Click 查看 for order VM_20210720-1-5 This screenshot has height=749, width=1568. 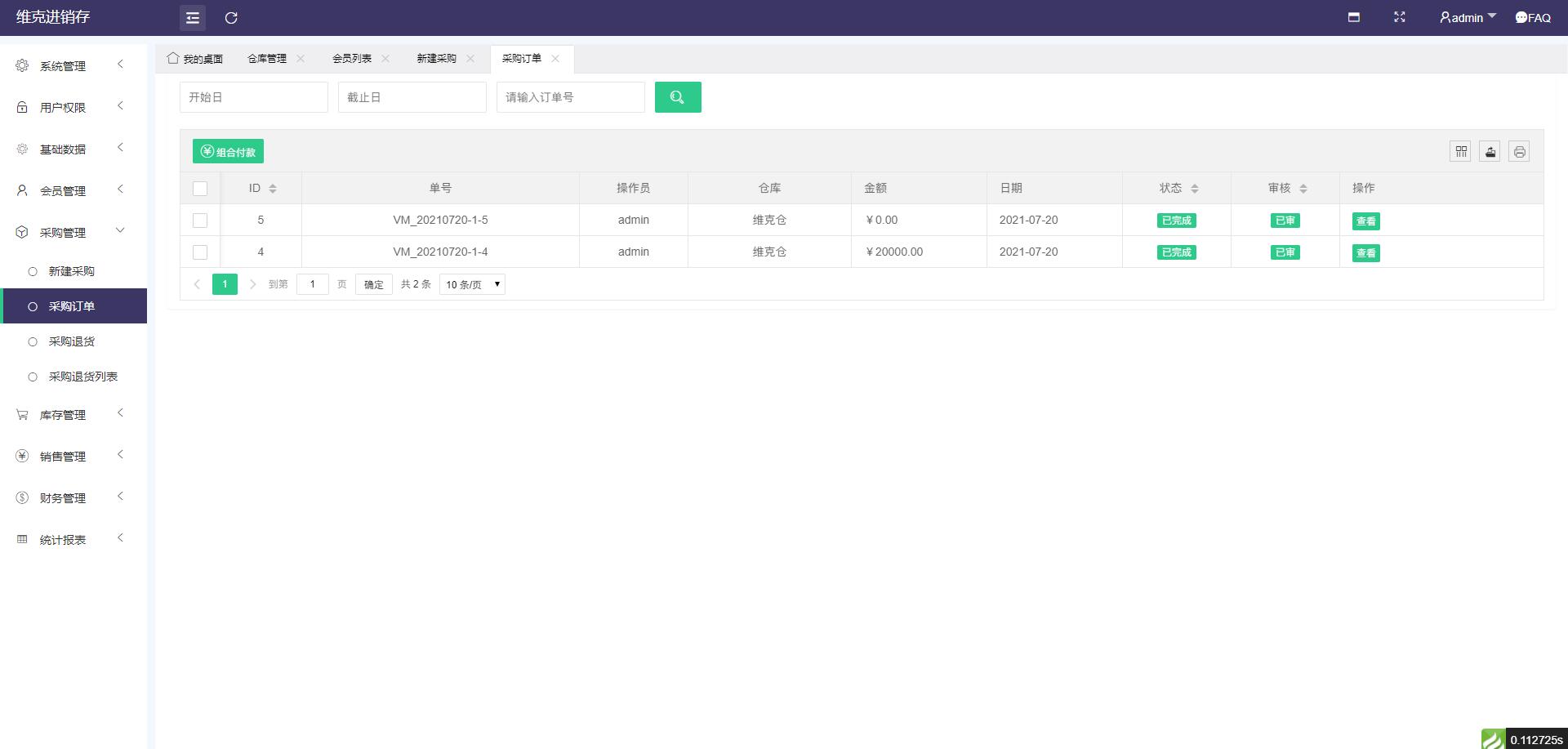pyautogui.click(x=1365, y=221)
